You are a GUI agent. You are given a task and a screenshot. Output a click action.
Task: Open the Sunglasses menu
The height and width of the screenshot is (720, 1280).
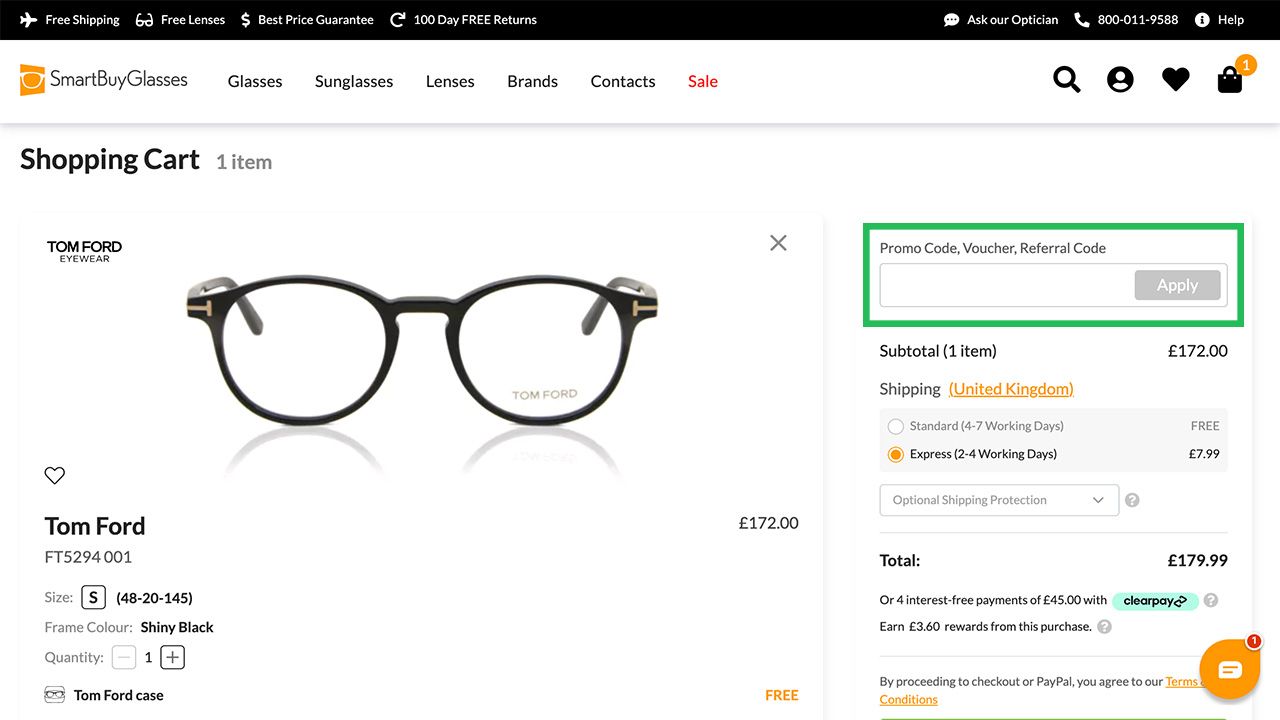click(x=354, y=81)
